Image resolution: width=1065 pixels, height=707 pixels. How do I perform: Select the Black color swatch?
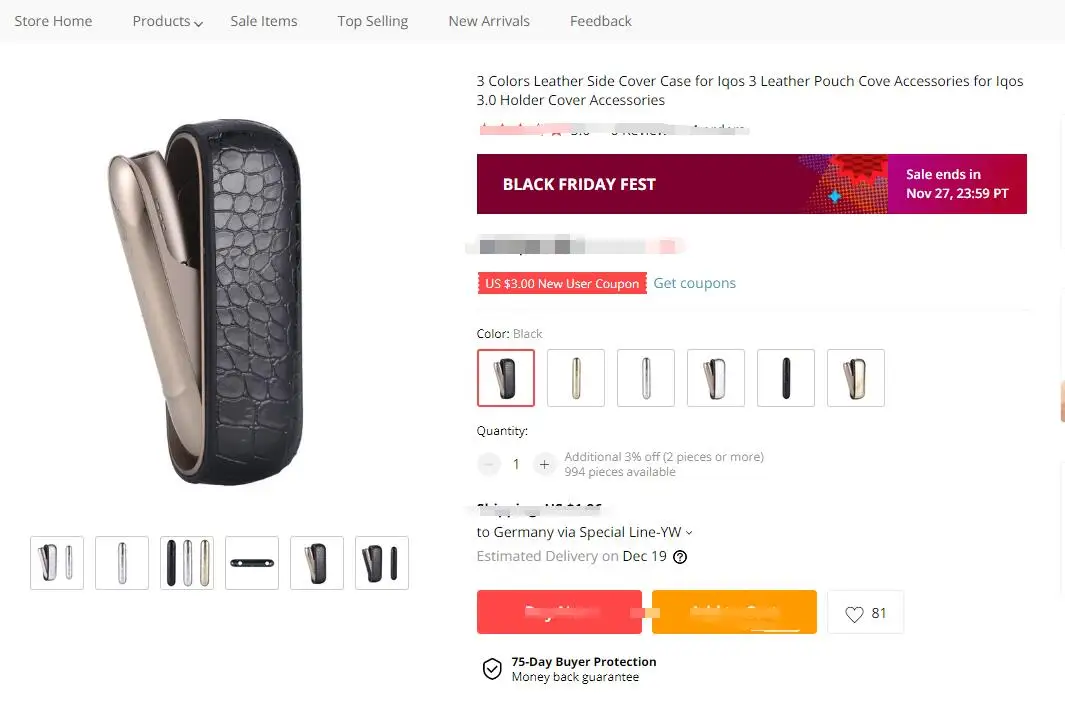[506, 378]
